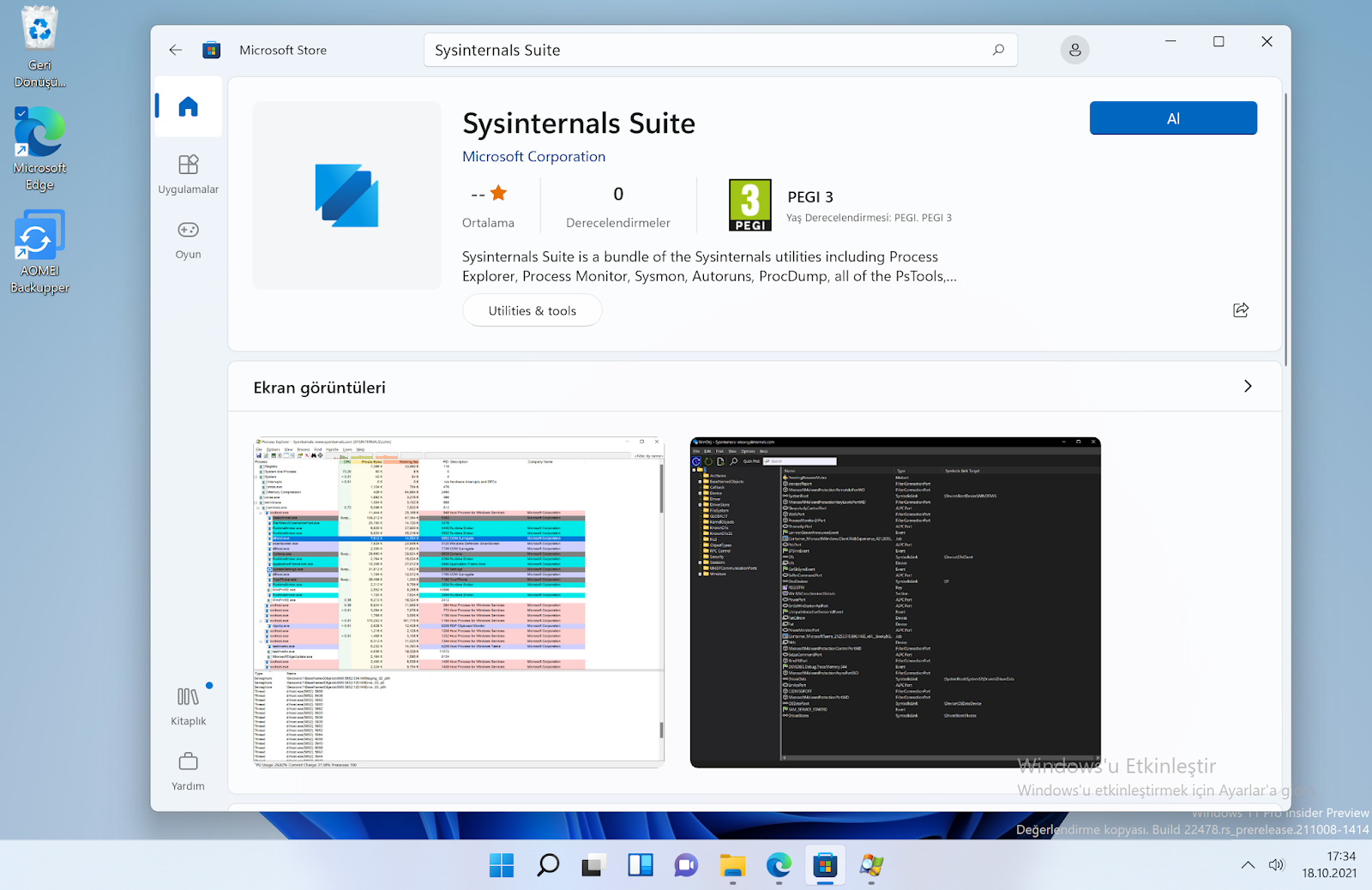Viewport: 1372px width, 890px height.
Task: Go back with the arrow in Microsoft Store
Action: (176, 50)
